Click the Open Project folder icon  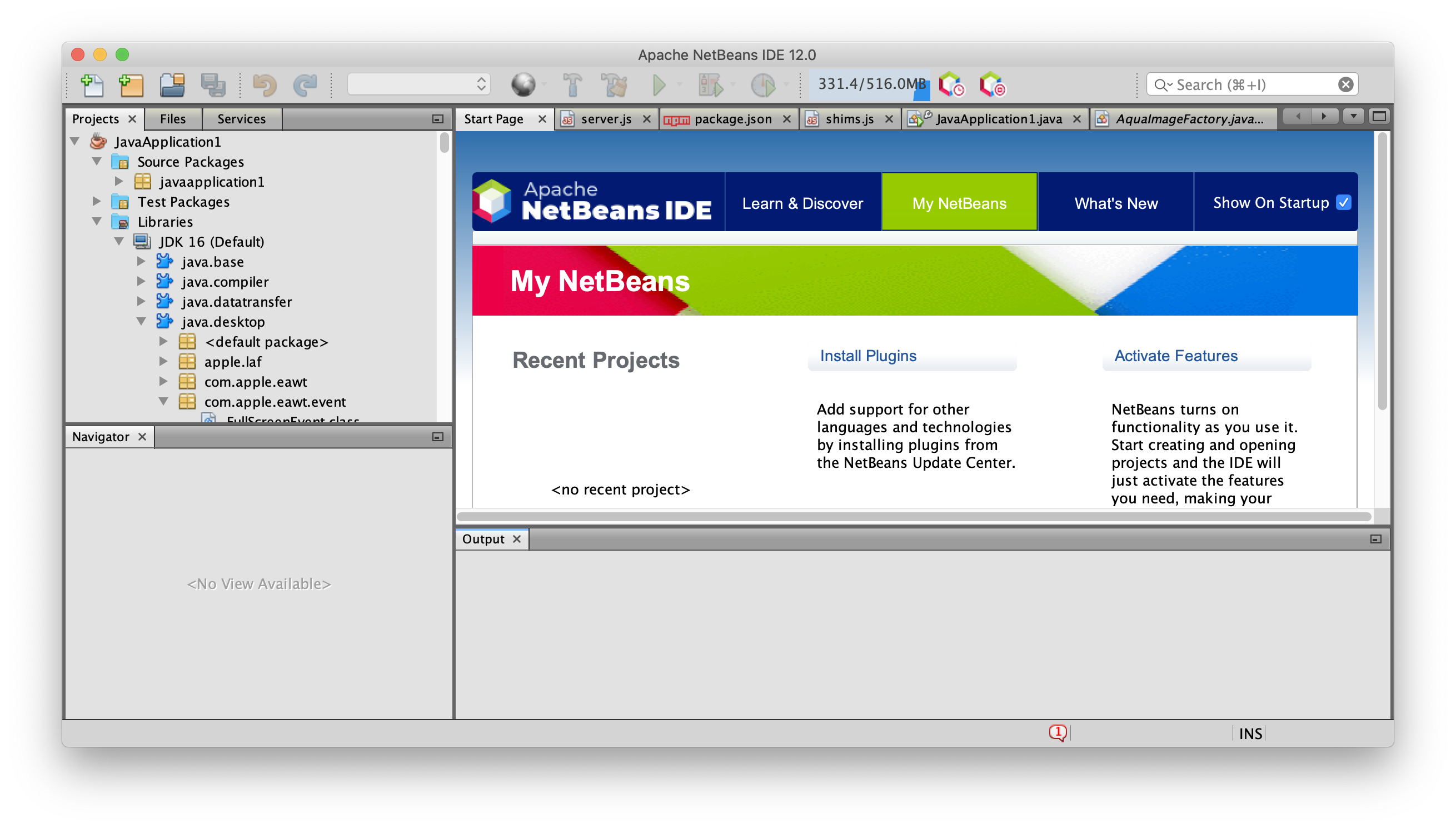172,85
